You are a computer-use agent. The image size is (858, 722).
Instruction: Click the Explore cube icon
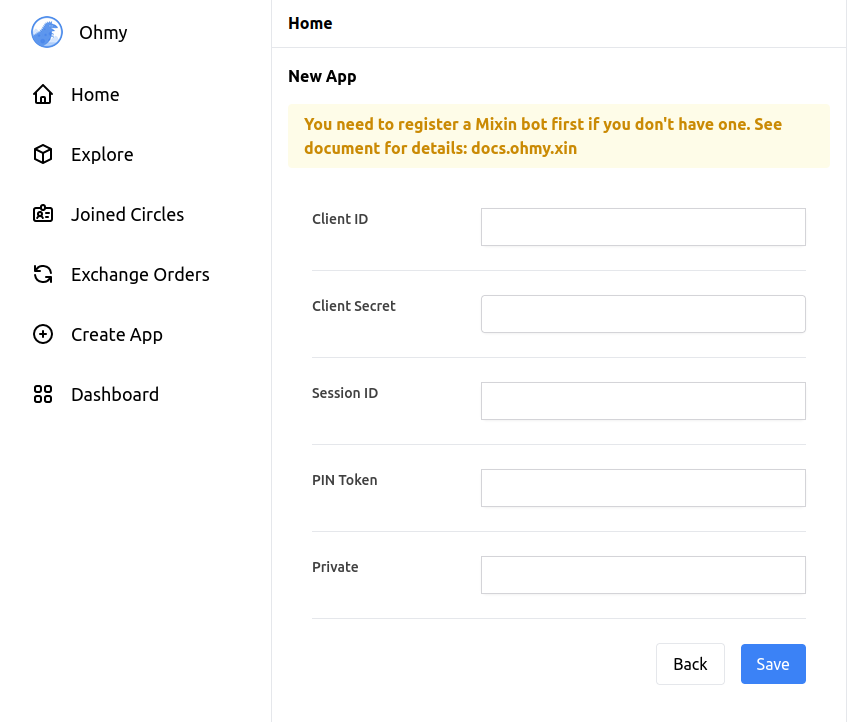[43, 155]
